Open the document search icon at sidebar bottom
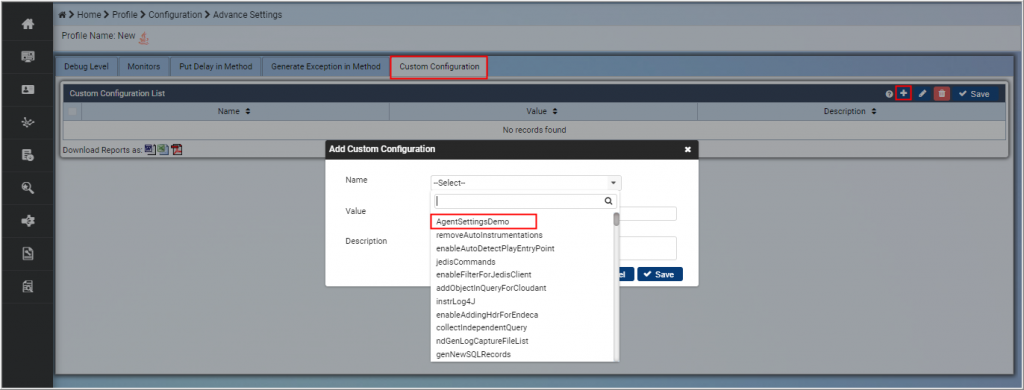Screen dimensions: 1024x390 [27, 286]
